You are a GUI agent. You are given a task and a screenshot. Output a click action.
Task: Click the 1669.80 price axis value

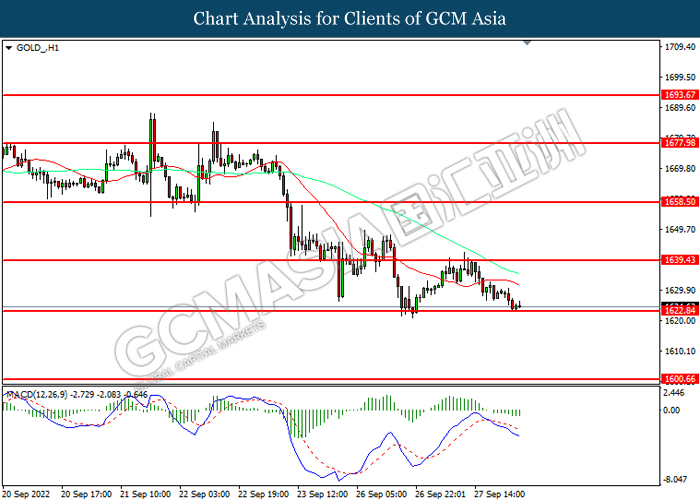(680, 169)
